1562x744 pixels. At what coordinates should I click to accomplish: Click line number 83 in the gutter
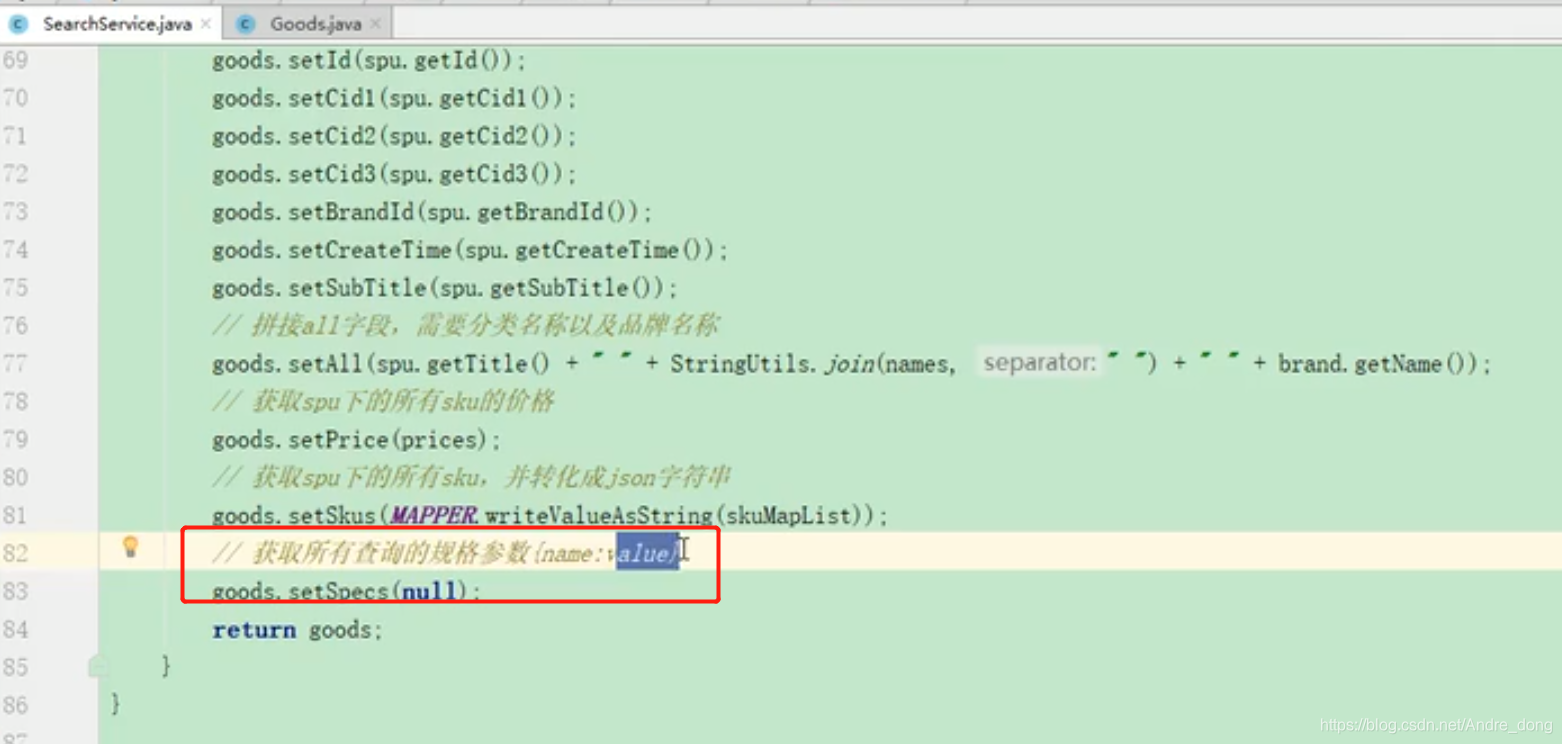15,591
